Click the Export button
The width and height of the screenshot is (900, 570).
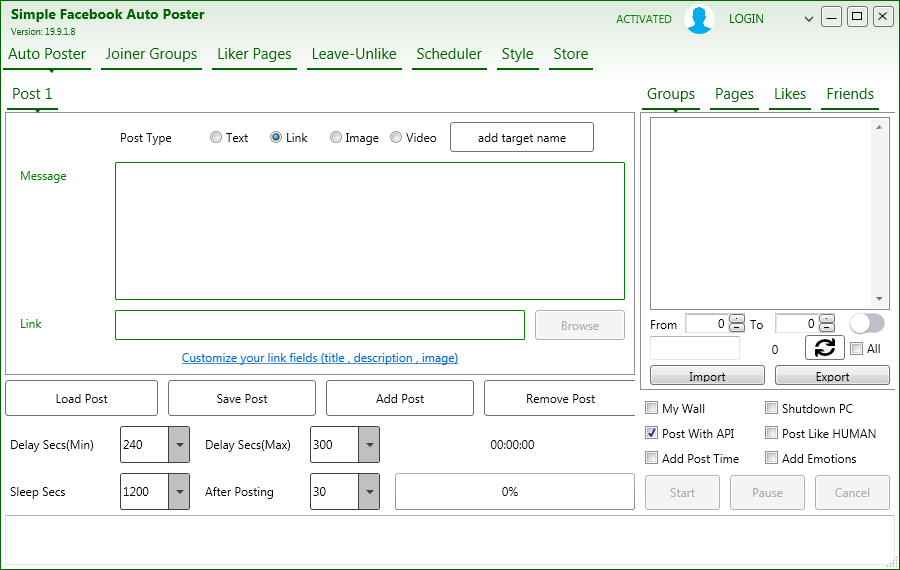[832, 376]
